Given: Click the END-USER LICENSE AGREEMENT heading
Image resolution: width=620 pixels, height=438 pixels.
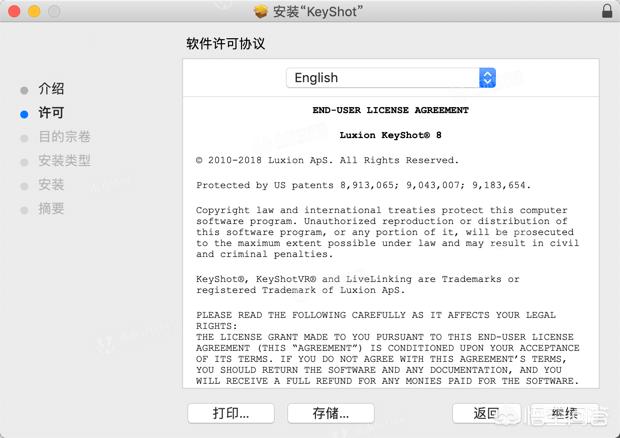Looking at the screenshot, I should (x=391, y=110).
